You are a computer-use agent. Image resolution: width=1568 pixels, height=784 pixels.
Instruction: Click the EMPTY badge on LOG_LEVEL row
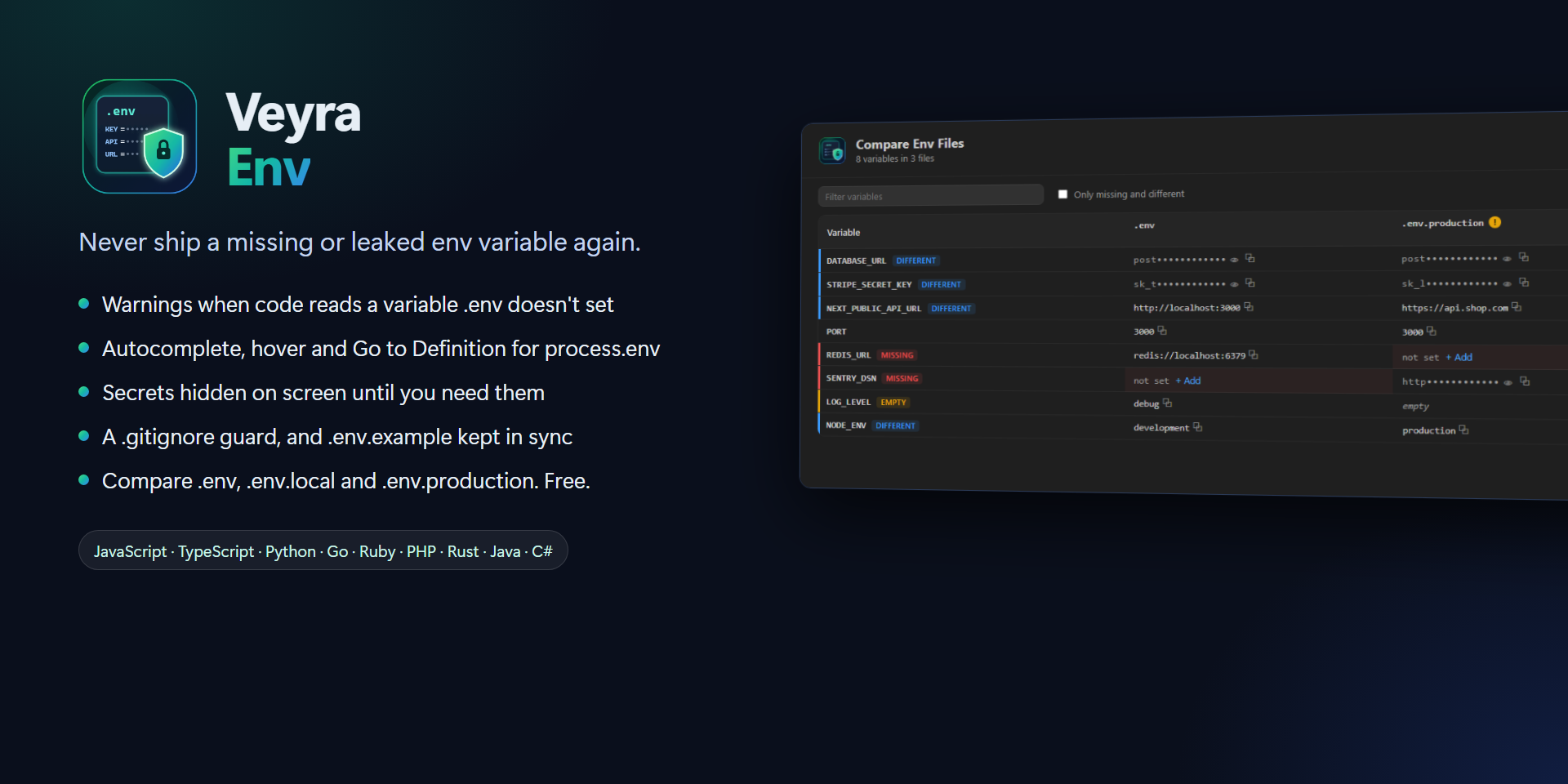tap(893, 402)
